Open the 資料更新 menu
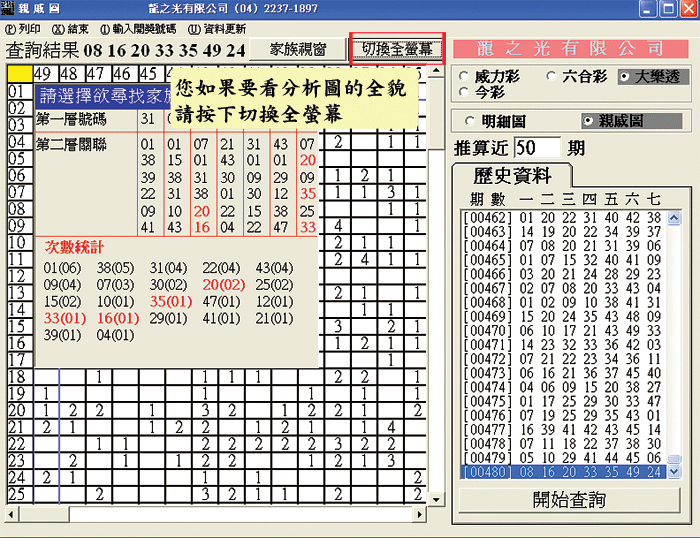This screenshot has height=538, width=700. [x=217, y=29]
